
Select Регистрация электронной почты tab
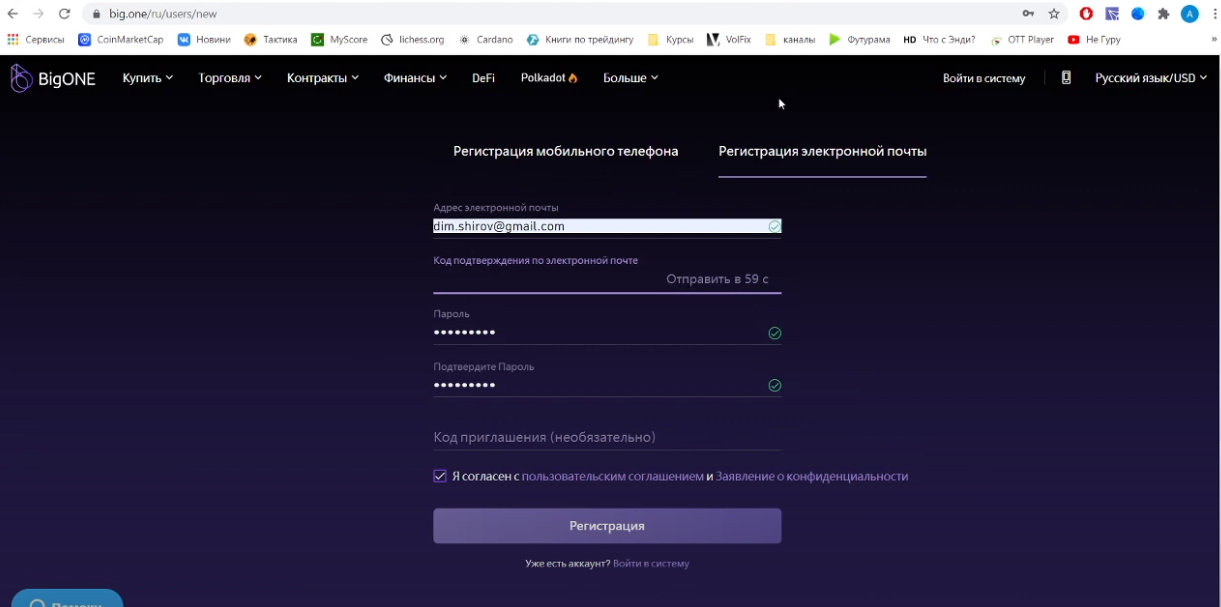822,151
